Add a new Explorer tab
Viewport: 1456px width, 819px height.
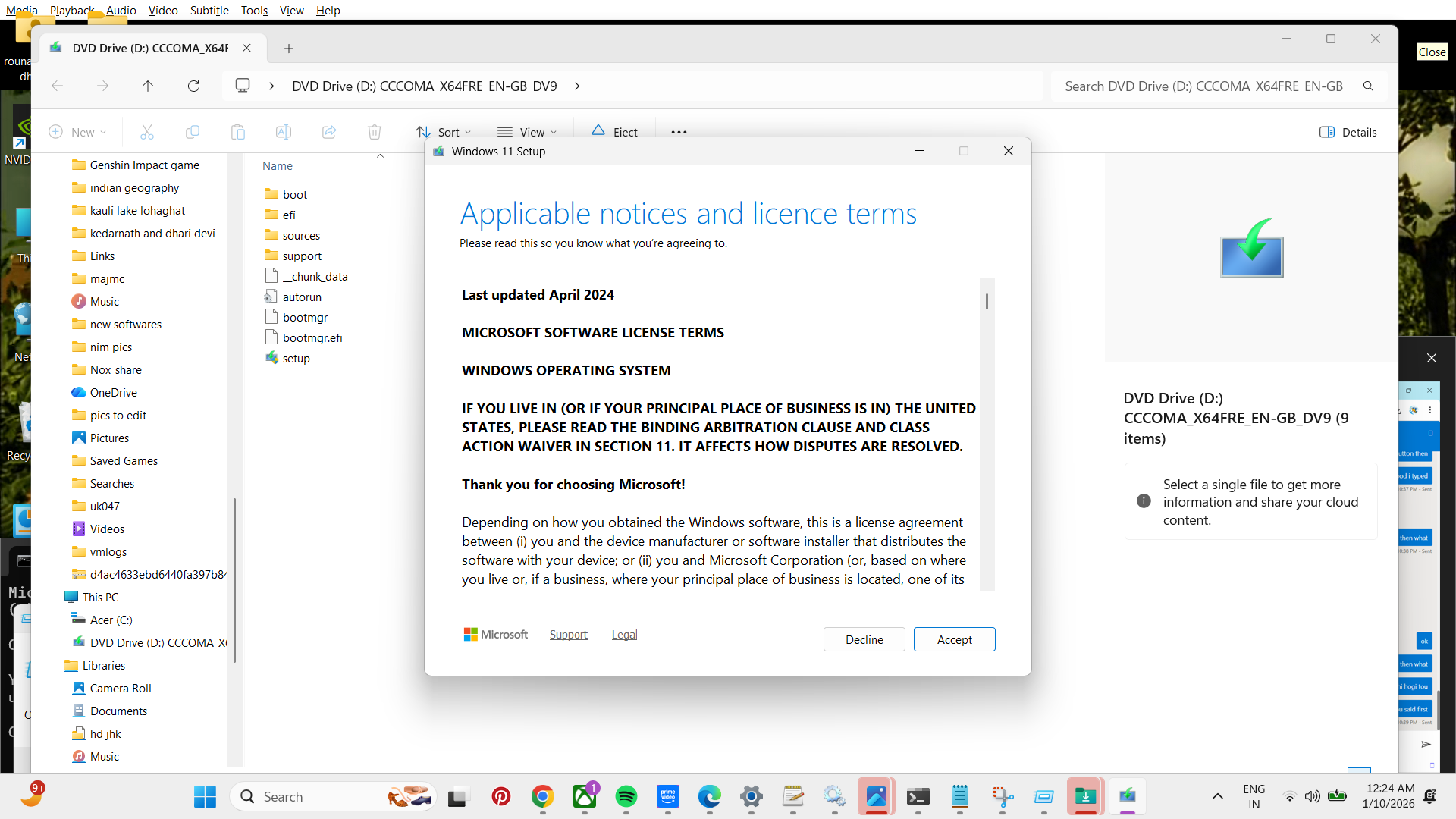point(289,49)
